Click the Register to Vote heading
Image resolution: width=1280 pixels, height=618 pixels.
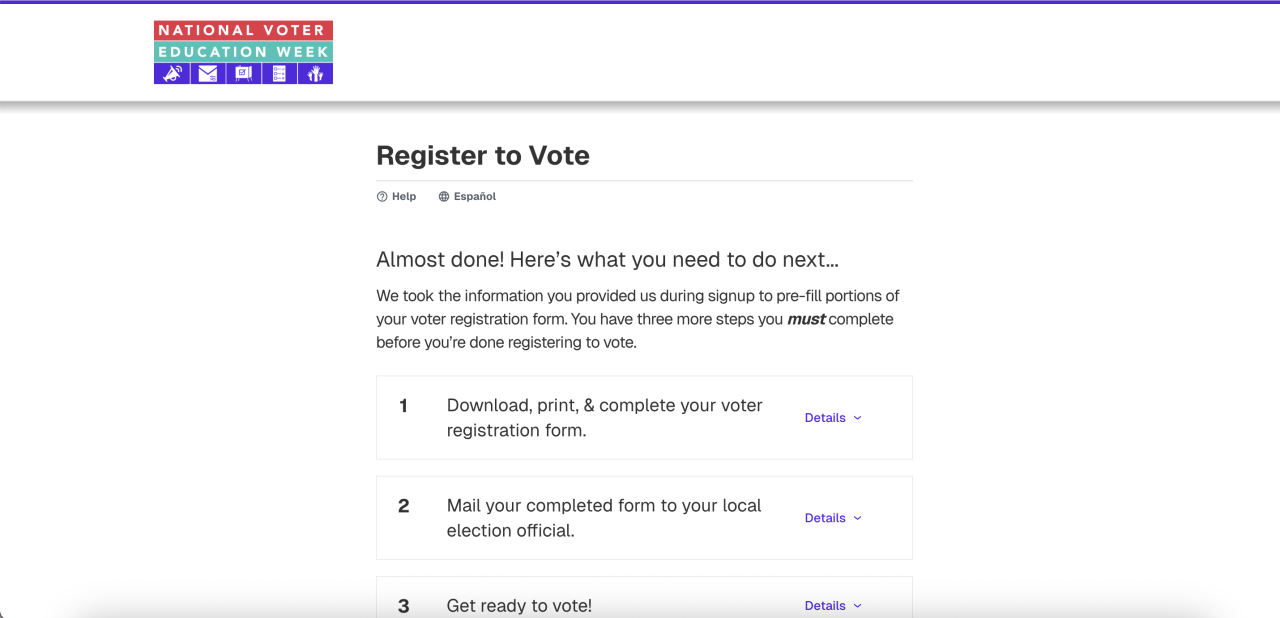click(483, 156)
